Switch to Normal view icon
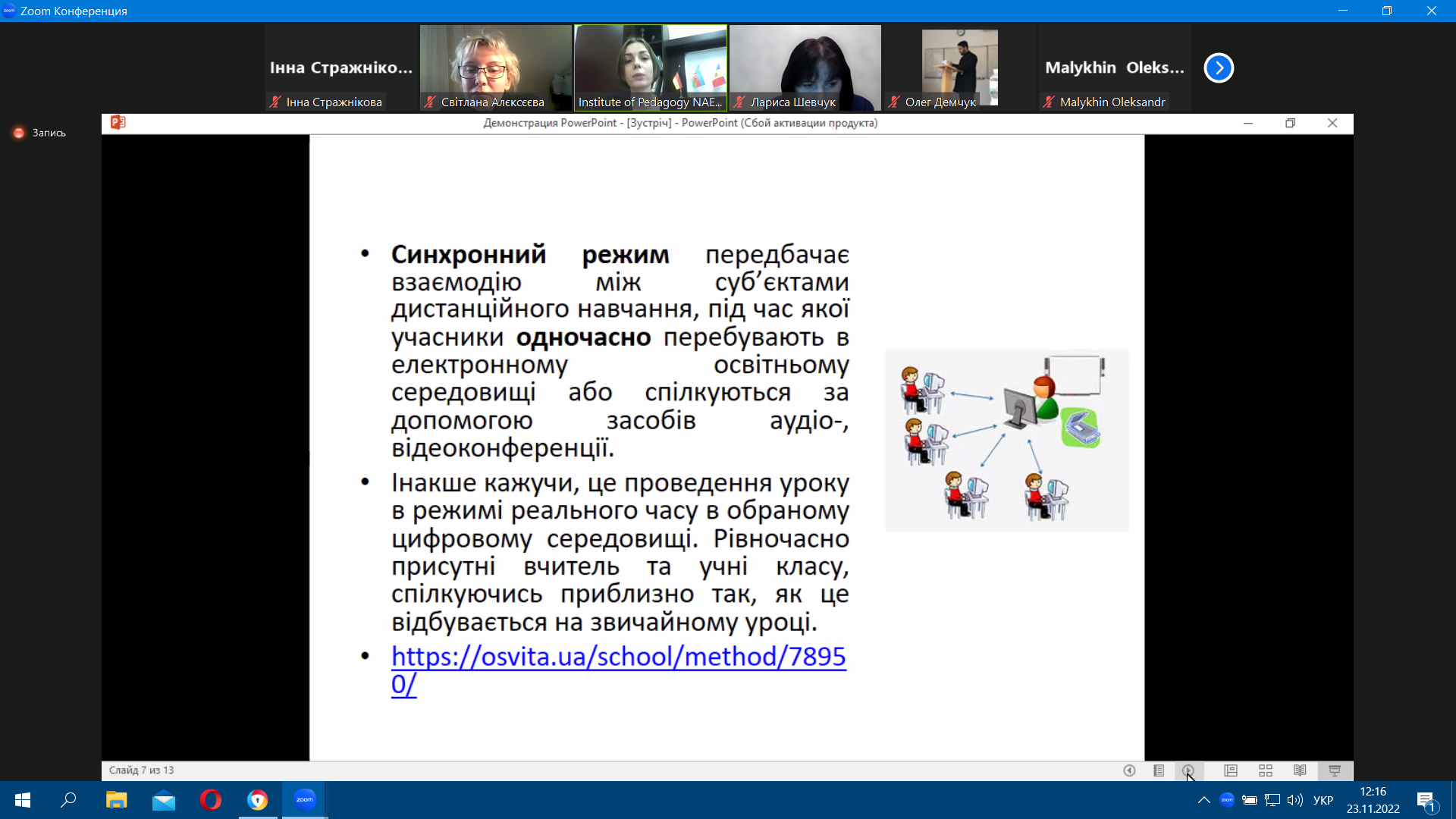The height and width of the screenshot is (819, 1456). tap(1231, 770)
